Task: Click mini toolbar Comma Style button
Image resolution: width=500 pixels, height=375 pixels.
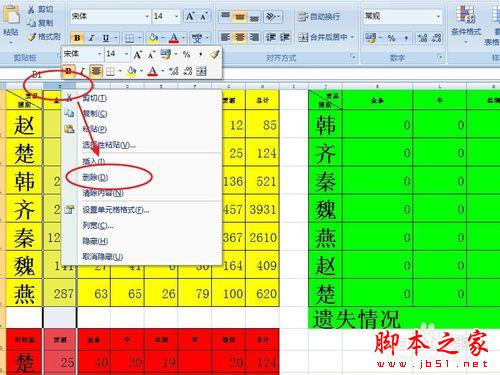Action: (200, 54)
